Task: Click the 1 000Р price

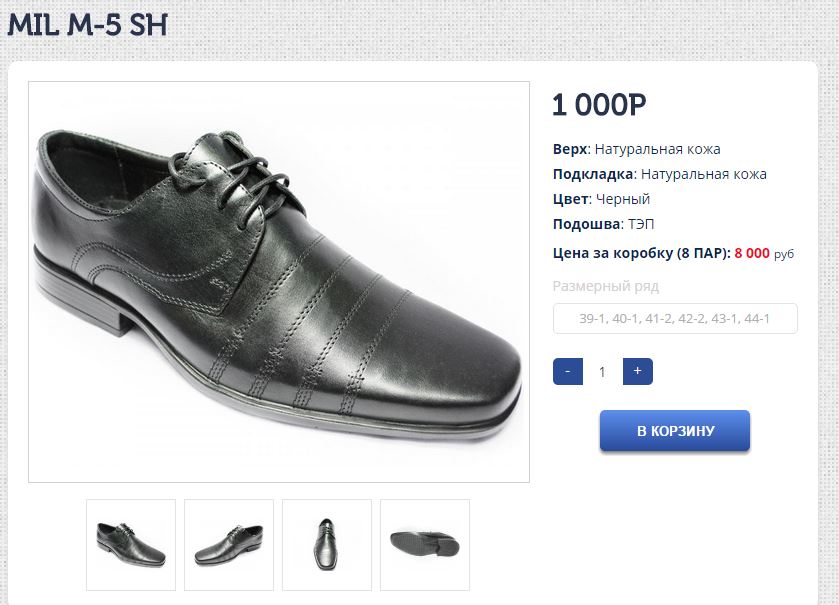Action: tap(599, 105)
